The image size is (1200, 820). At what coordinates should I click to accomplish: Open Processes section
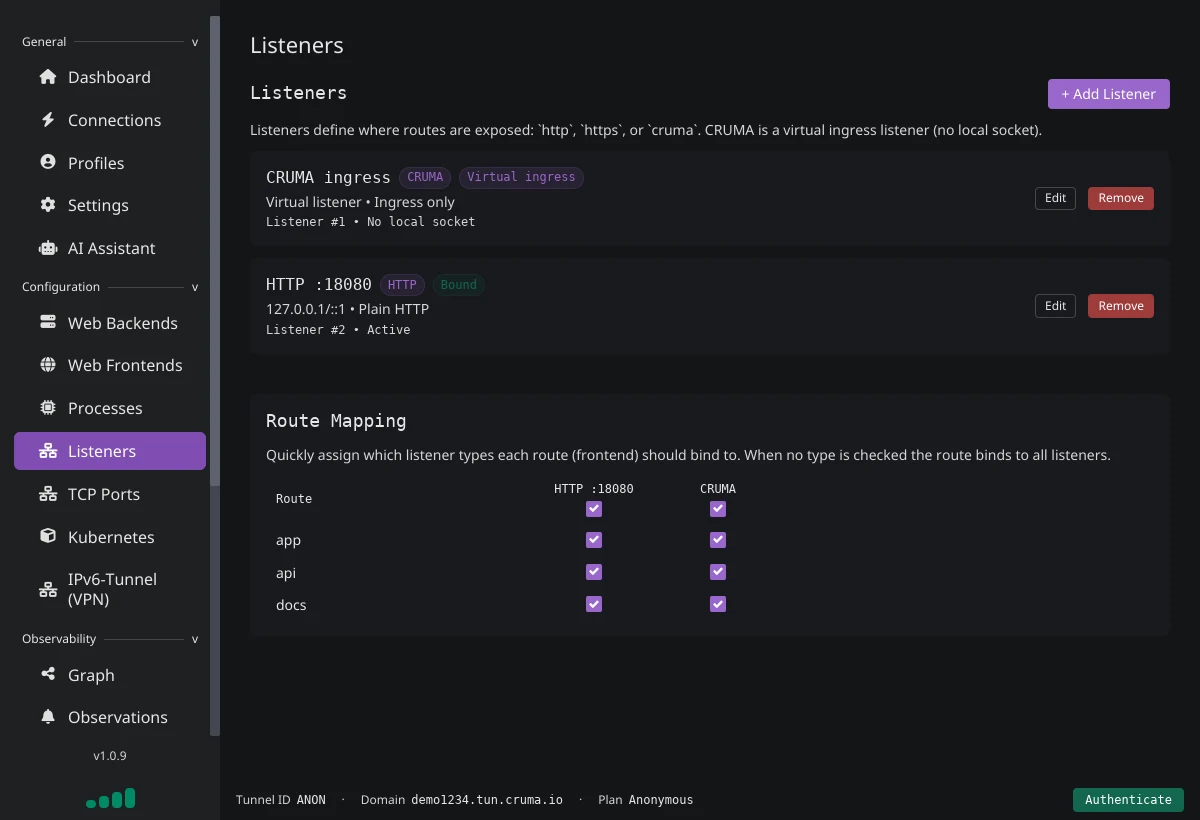(110, 408)
